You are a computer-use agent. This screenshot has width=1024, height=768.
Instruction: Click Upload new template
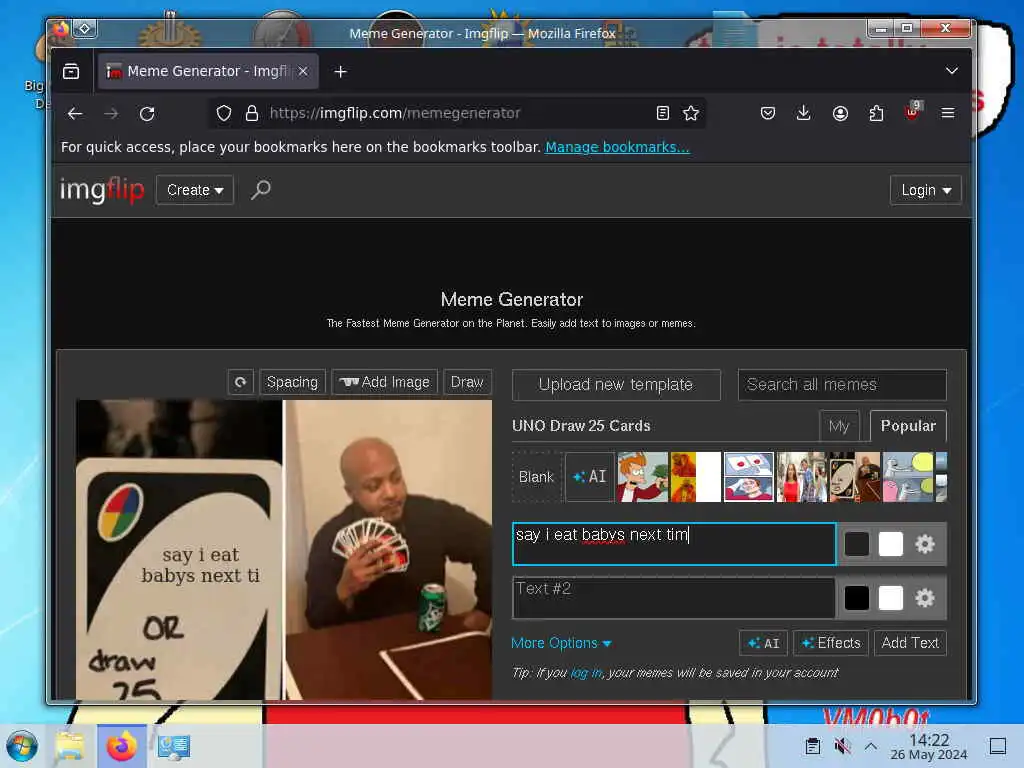616,385
